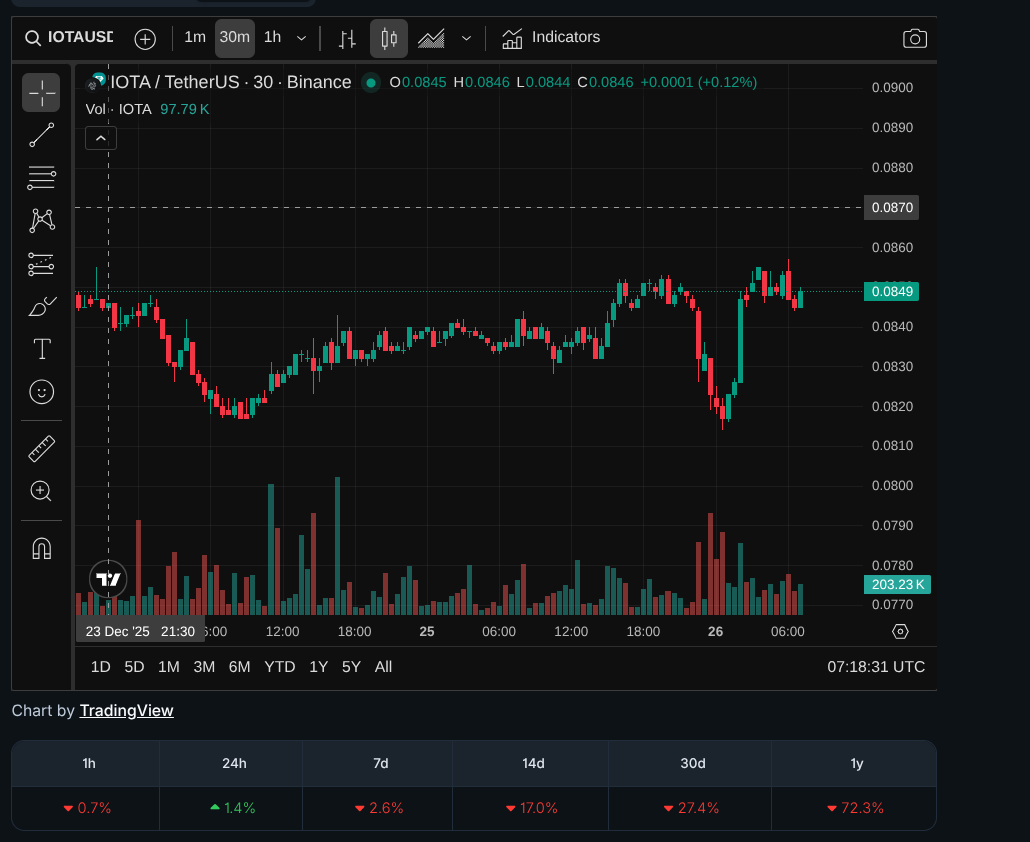Select the trend line drawing tool

41,135
